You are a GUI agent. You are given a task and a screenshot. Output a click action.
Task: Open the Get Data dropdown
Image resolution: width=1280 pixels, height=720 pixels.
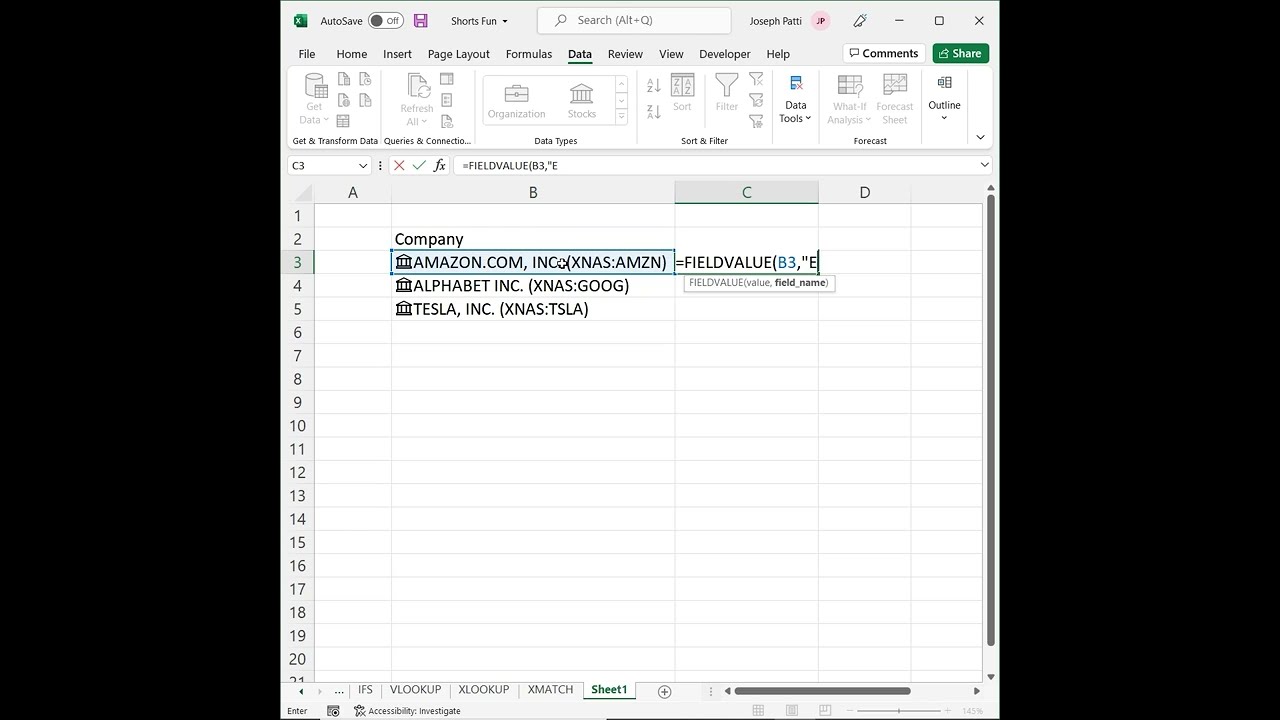click(314, 99)
